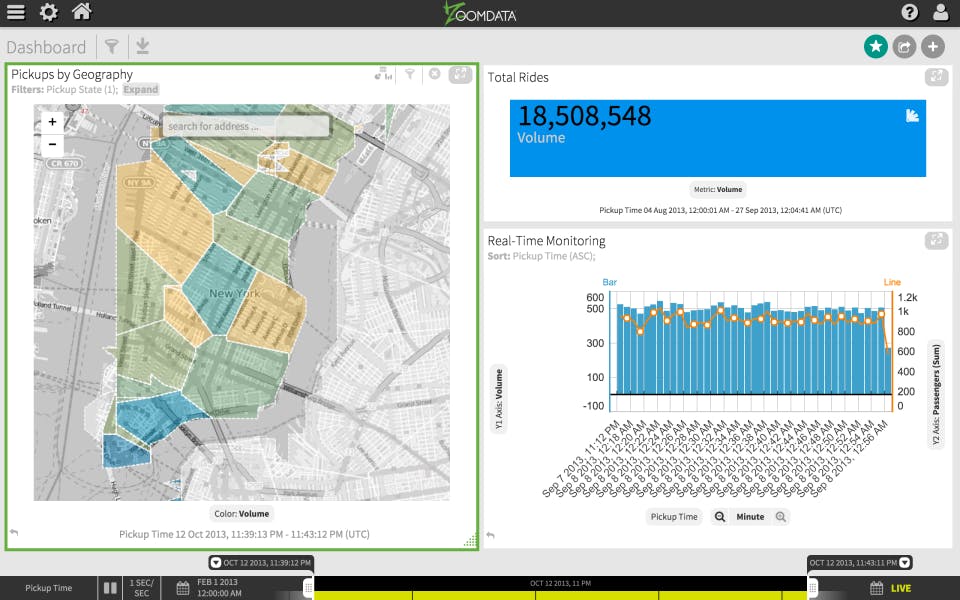Screen dimensions: 960x600
Task: Open the settings gear menu
Action: tap(48, 13)
